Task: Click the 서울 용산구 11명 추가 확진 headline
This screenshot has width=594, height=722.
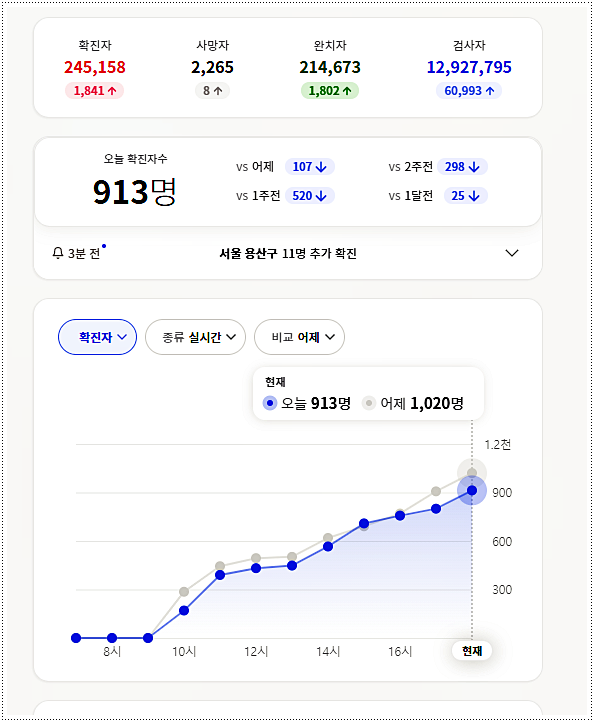Action: tap(288, 253)
